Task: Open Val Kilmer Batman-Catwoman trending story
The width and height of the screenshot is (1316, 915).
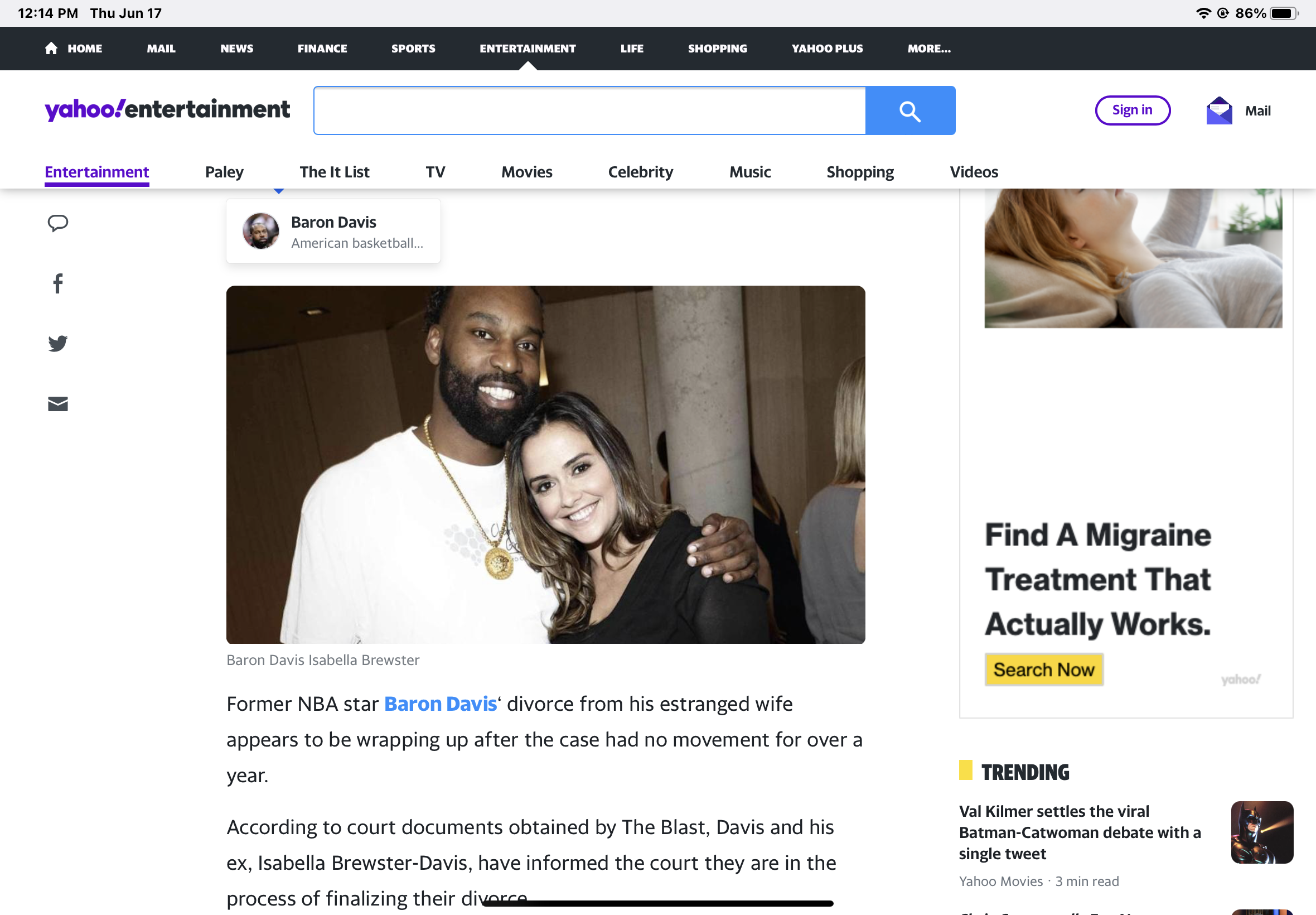Action: 1080,832
